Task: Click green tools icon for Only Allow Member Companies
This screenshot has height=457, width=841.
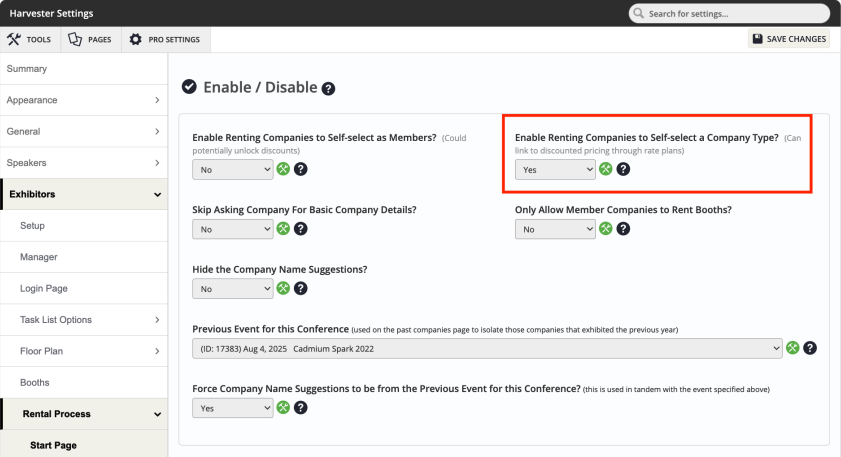Action: pos(606,228)
